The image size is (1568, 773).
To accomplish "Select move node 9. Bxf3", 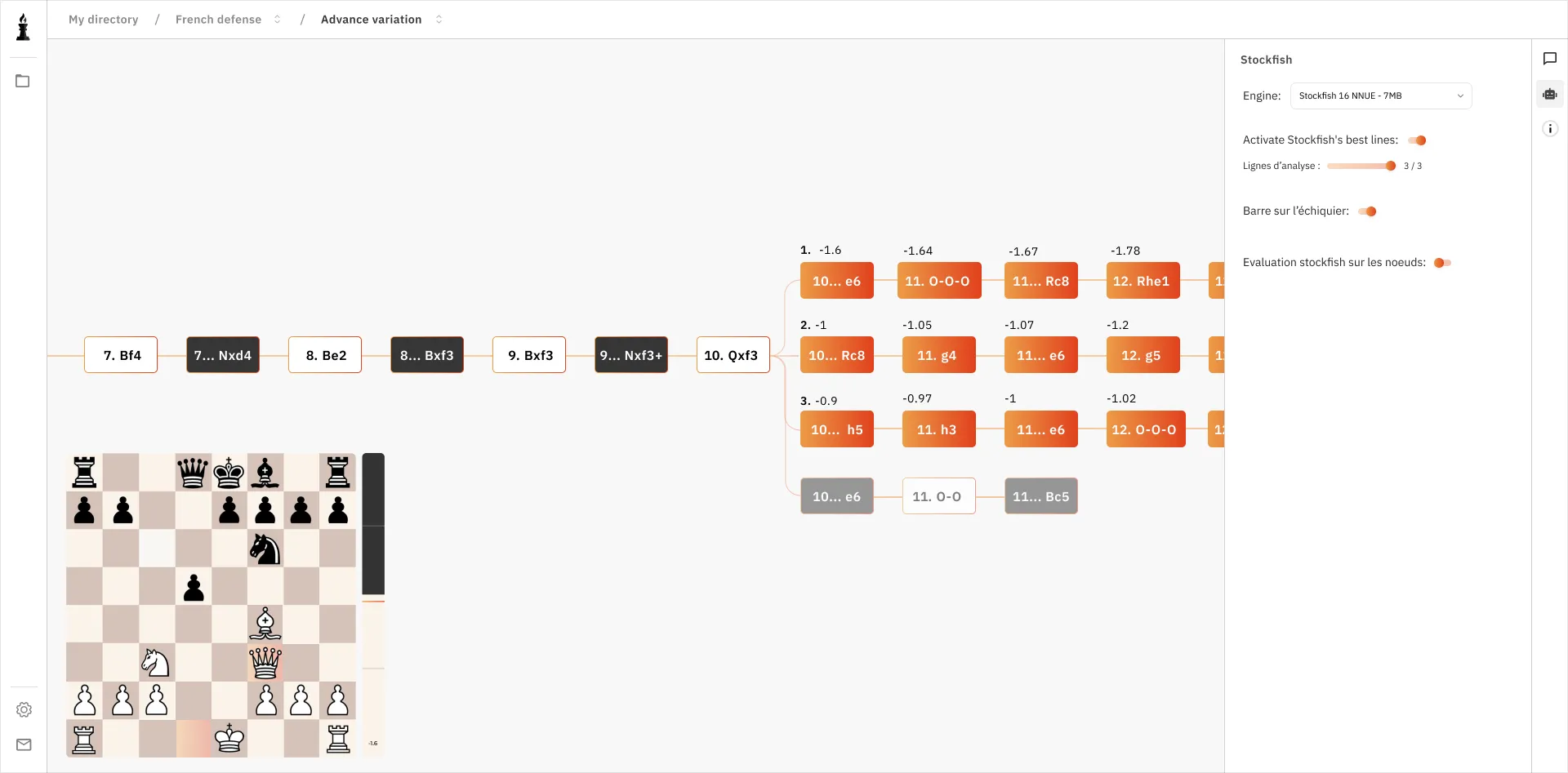I will tap(529, 355).
